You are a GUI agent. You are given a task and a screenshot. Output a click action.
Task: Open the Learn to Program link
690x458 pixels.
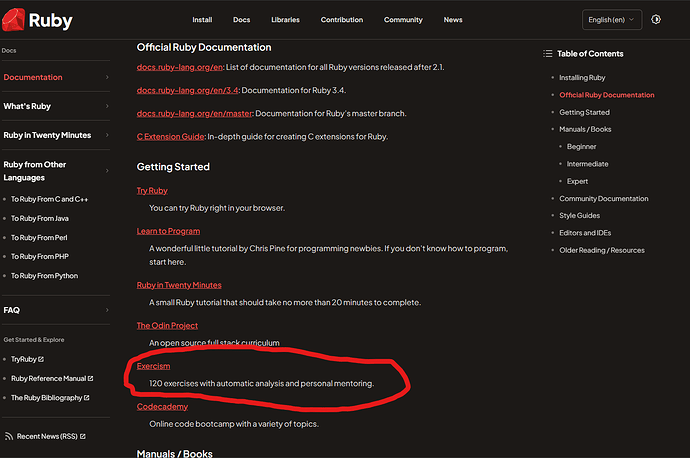[x=168, y=231]
